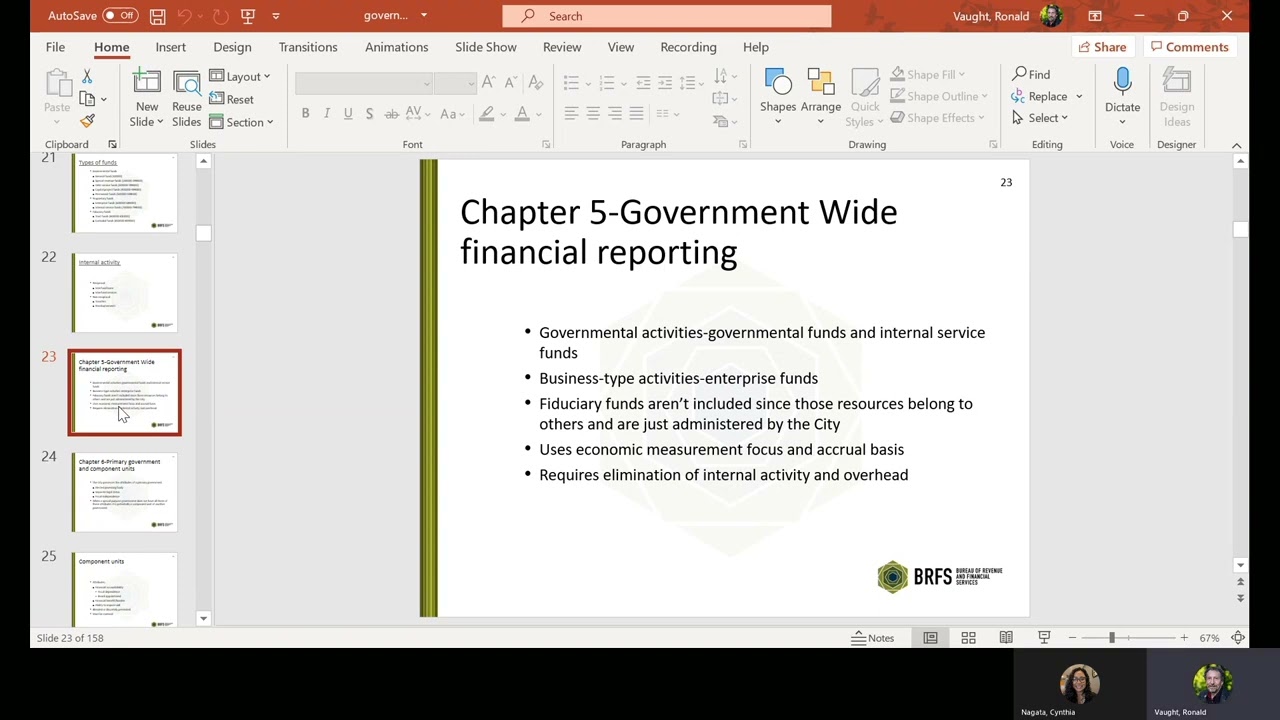Click the zoom out minus button
This screenshot has width=1280, height=720.
click(x=1072, y=638)
